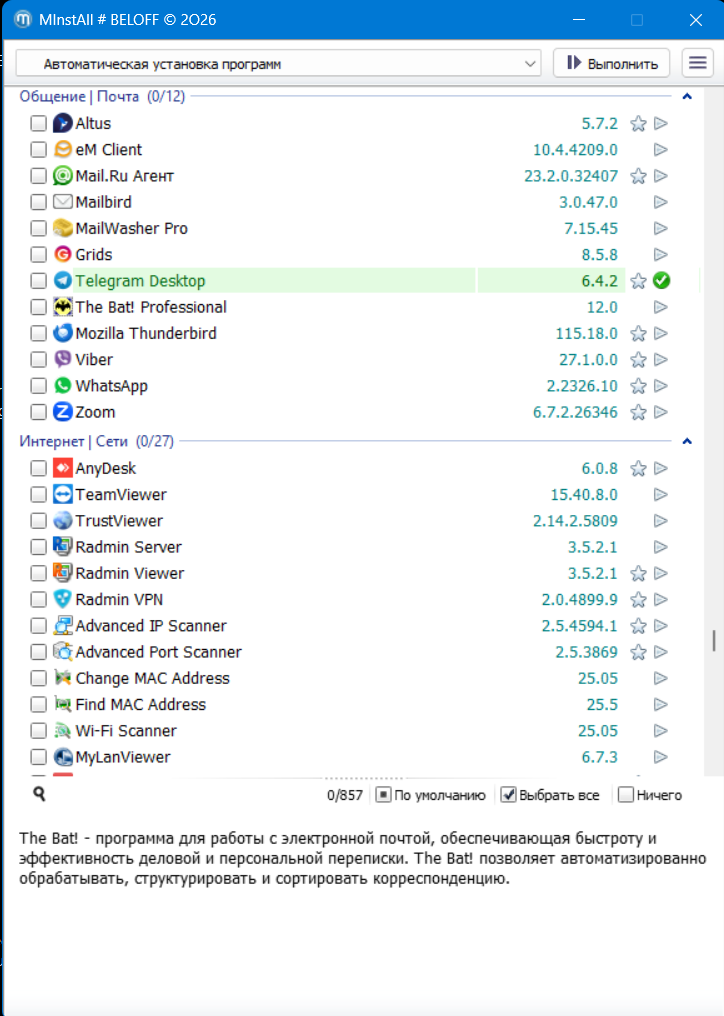The height and width of the screenshot is (1016, 724).
Task: Click the Выполнить button
Action: click(611, 63)
